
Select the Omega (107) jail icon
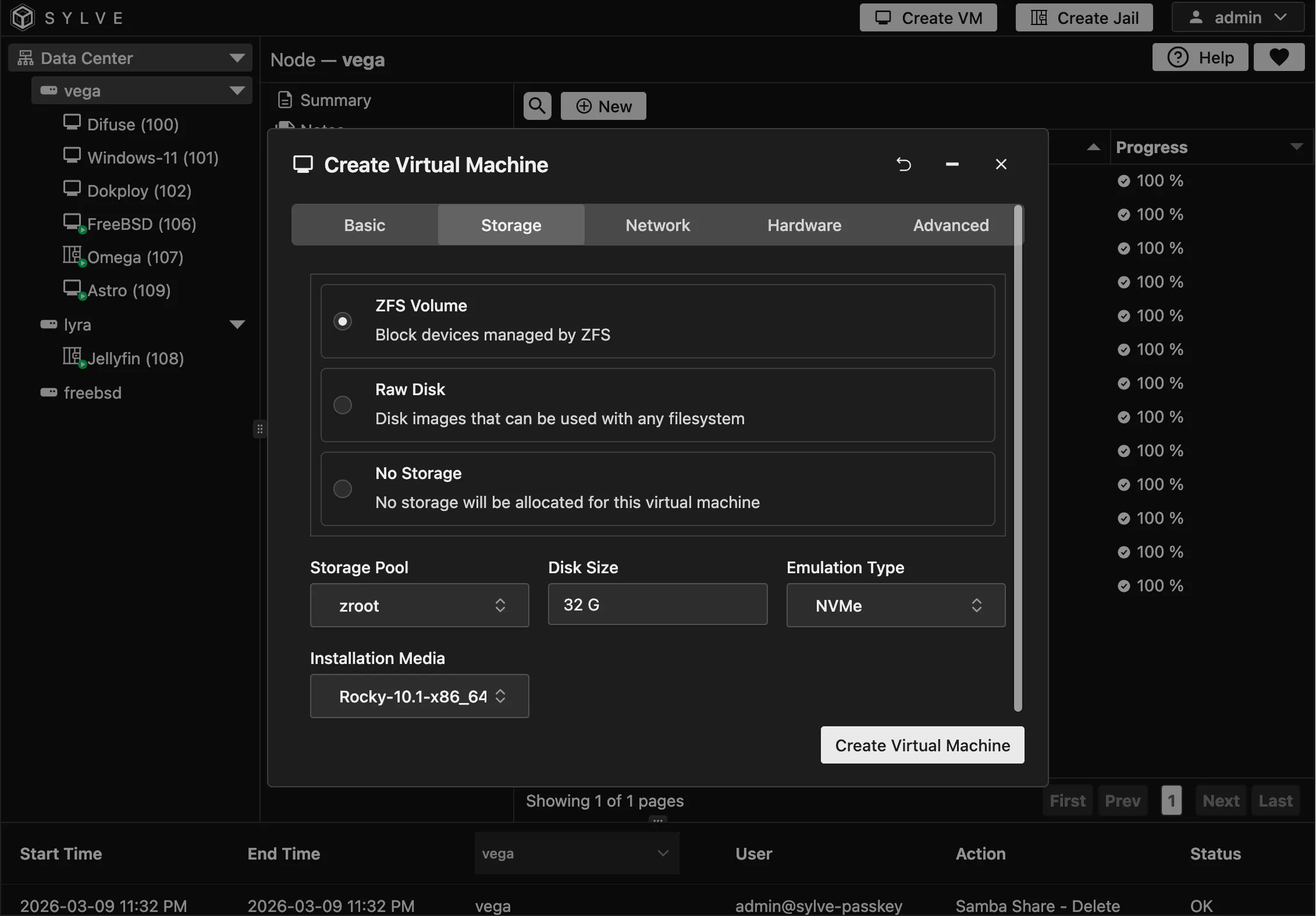[72, 255]
